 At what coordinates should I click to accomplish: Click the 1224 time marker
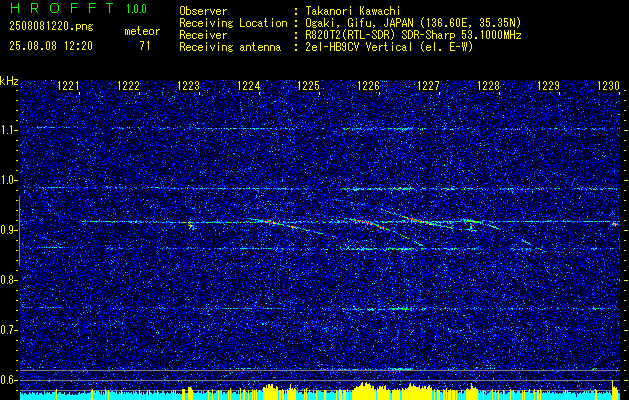click(x=248, y=86)
